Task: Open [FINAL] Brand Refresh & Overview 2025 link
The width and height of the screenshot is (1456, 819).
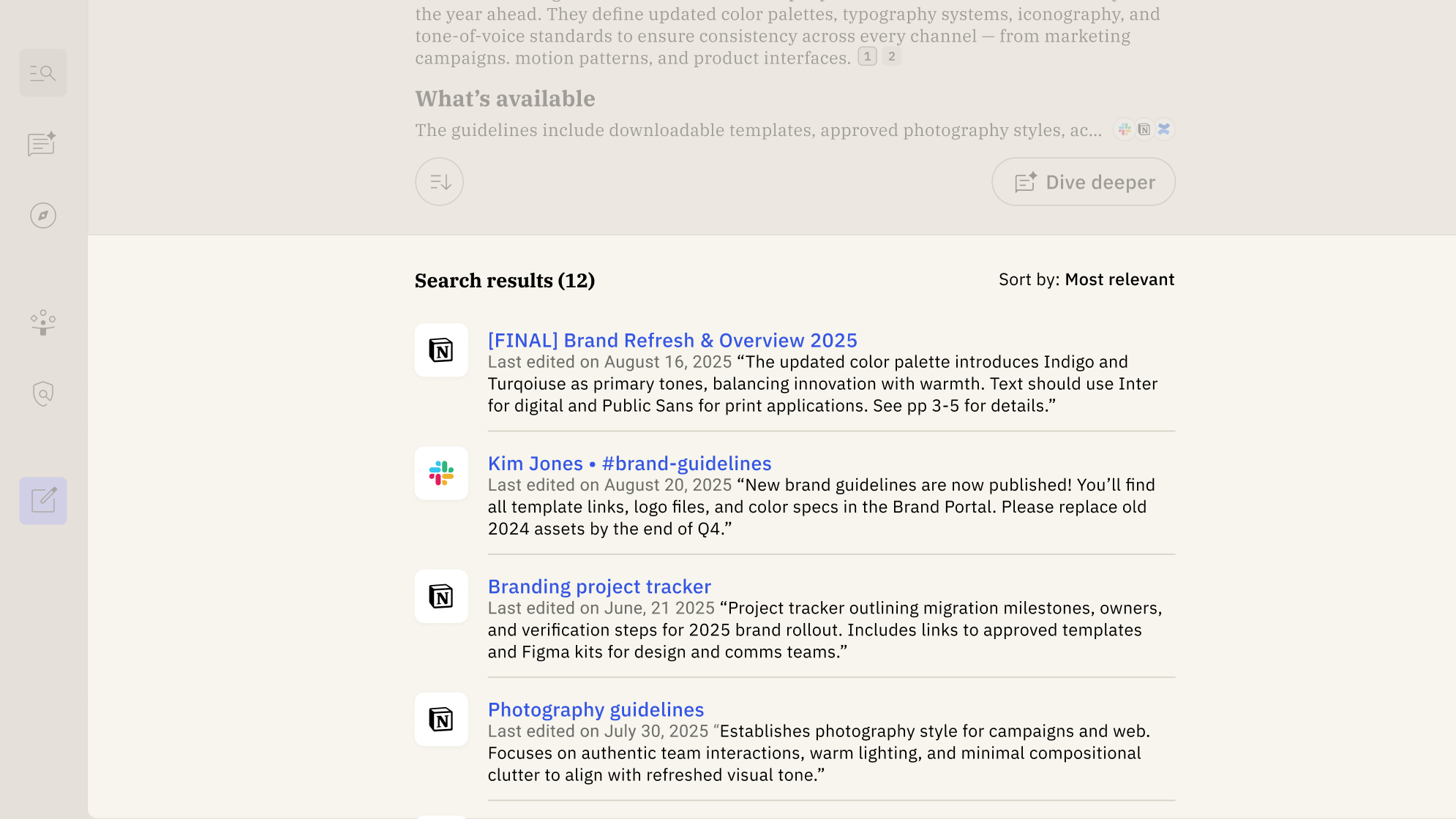Action: point(672,341)
